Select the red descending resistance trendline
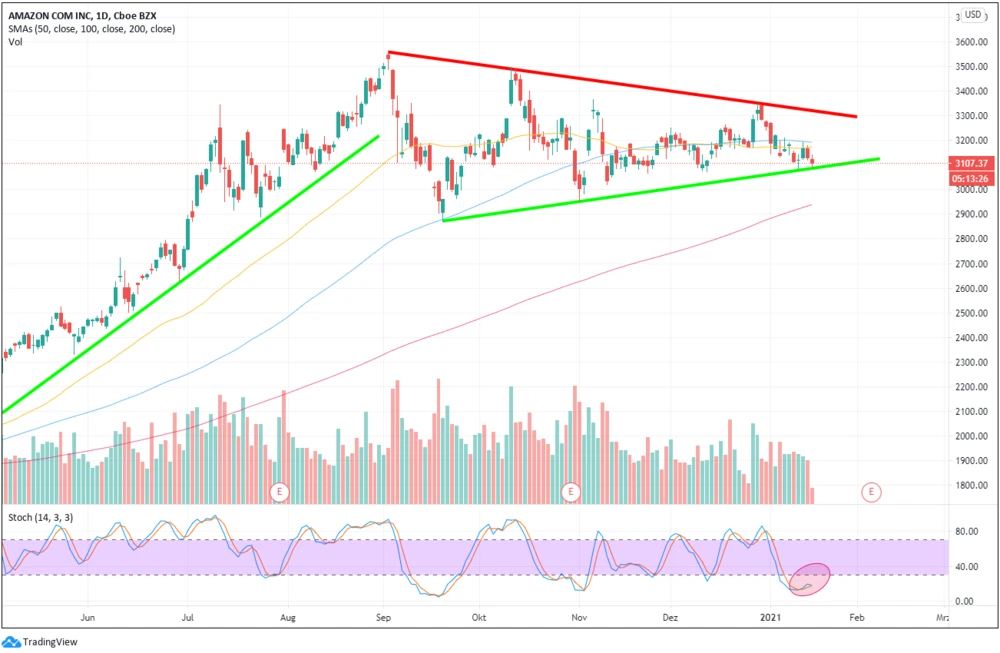 [620, 84]
